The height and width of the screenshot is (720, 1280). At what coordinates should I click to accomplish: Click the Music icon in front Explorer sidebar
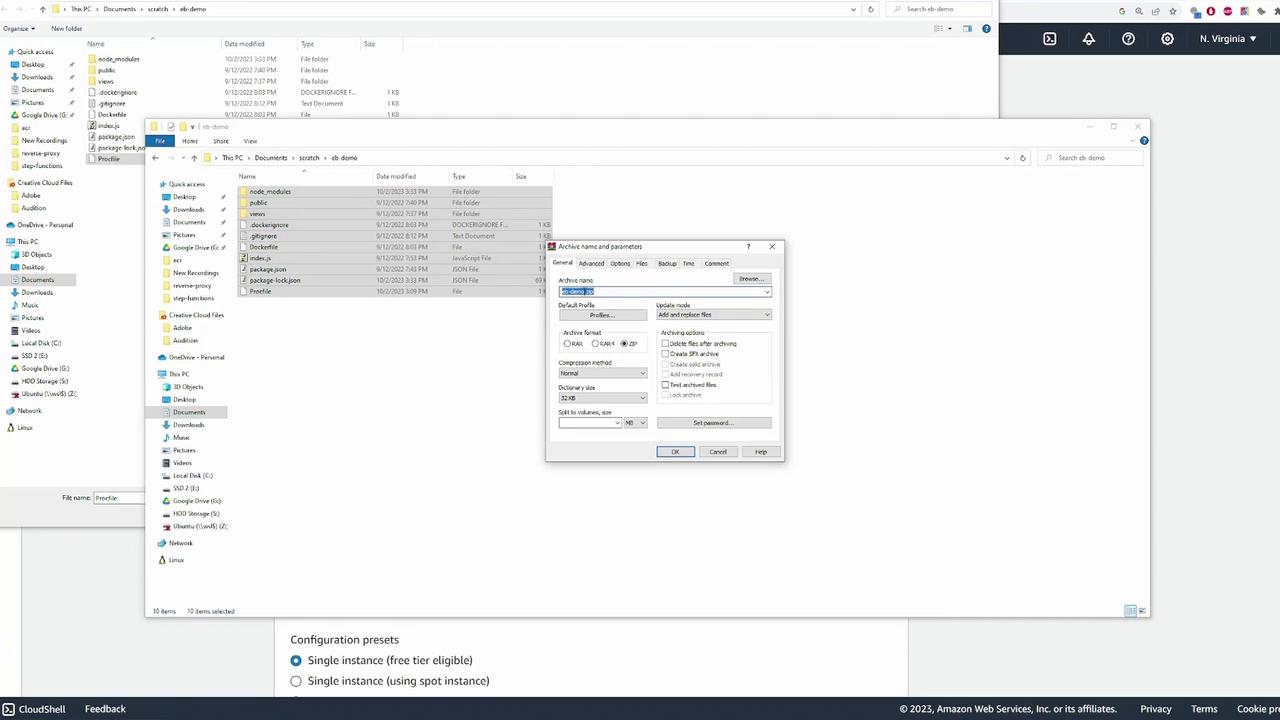coord(166,437)
